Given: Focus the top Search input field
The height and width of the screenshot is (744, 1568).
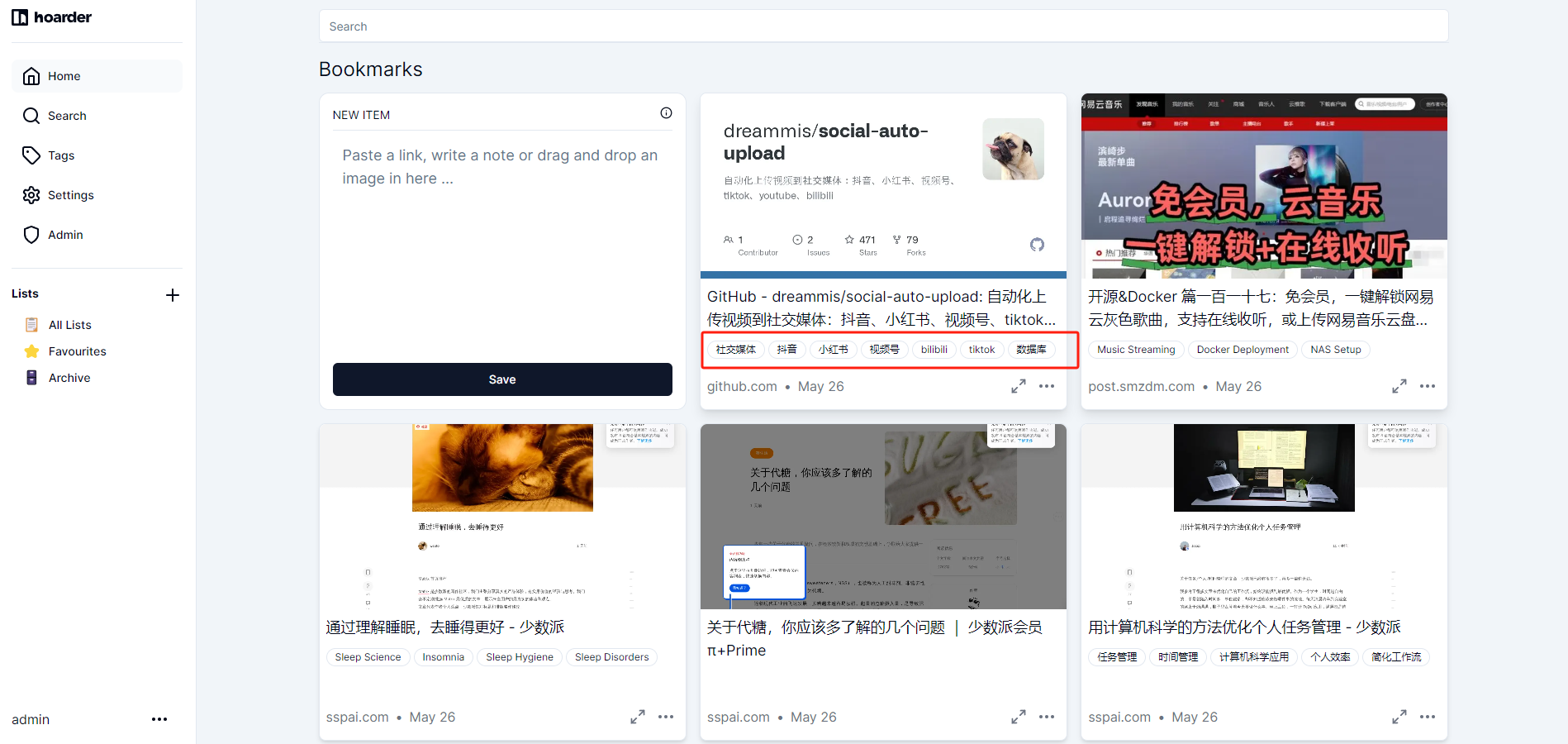Looking at the screenshot, I should [883, 26].
